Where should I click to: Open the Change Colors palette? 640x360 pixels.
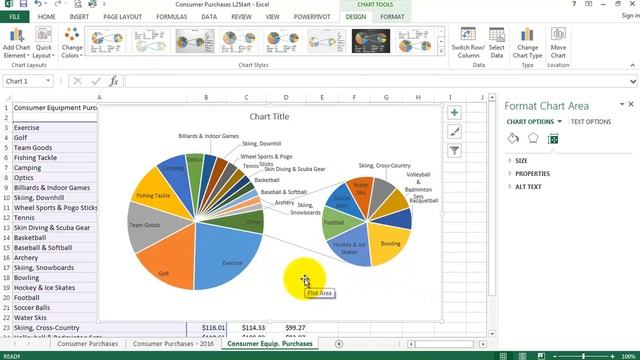coord(72,43)
